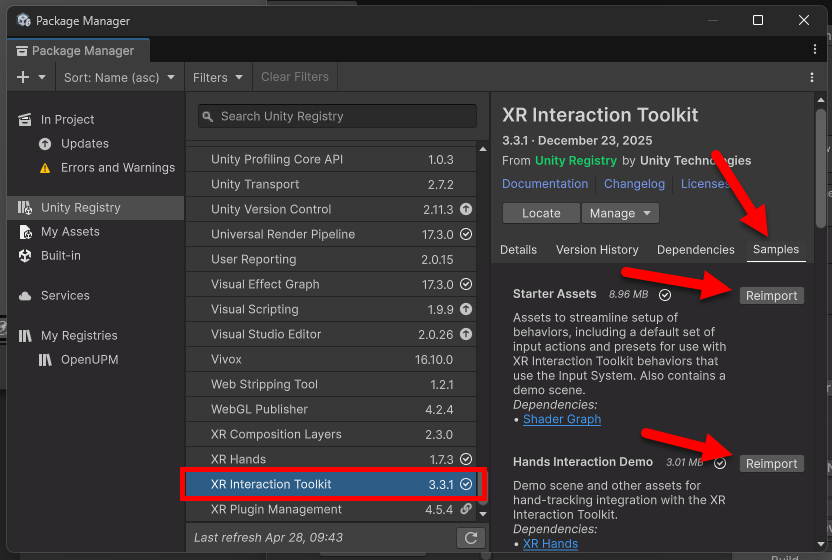This screenshot has width=832, height=560.
Task: Click dependency link icon for XR Plugin Management
Action: (x=466, y=509)
